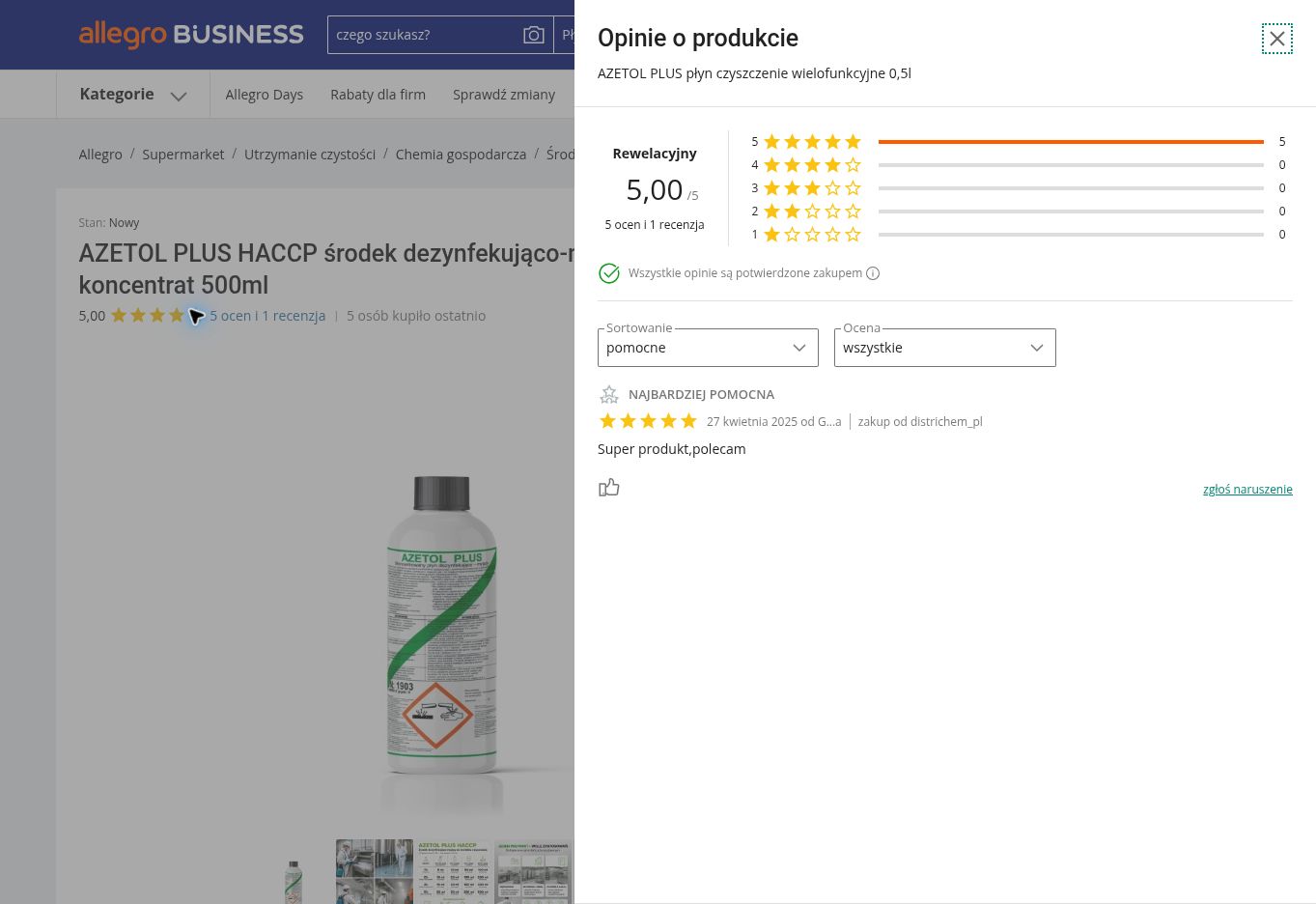Select the factory workers photo thumbnail
Viewport: 1316px width, 904px height.
(x=375, y=872)
